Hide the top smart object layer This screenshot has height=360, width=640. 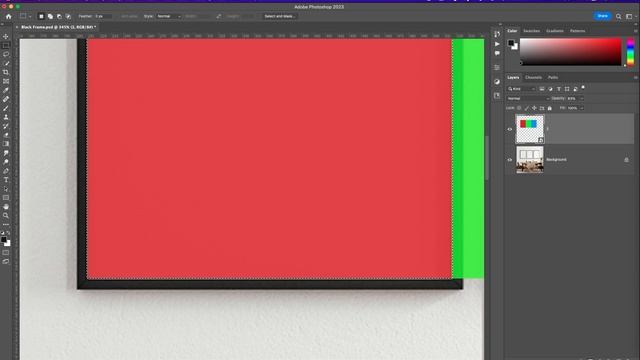(x=509, y=129)
